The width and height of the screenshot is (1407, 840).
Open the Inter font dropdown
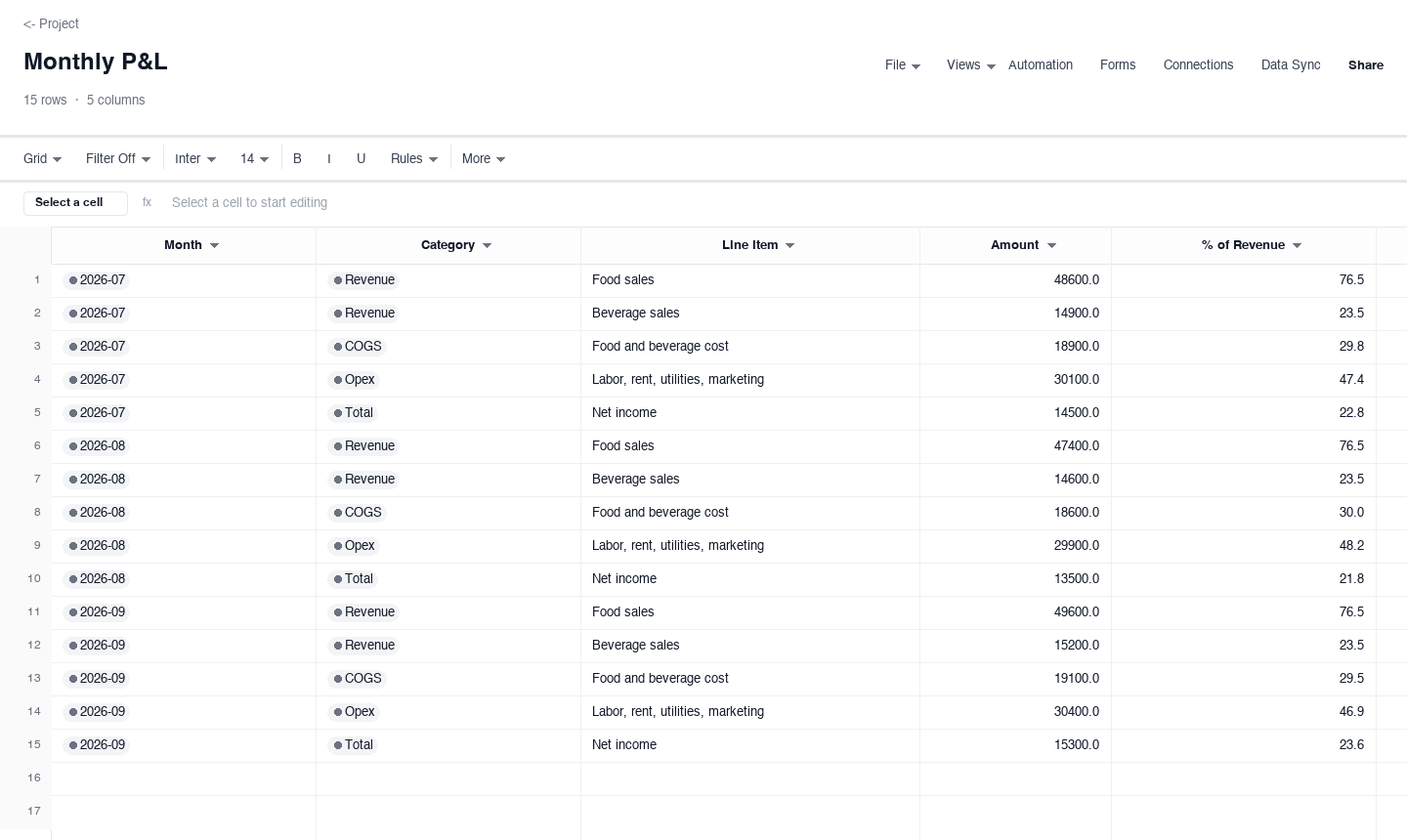(x=195, y=158)
